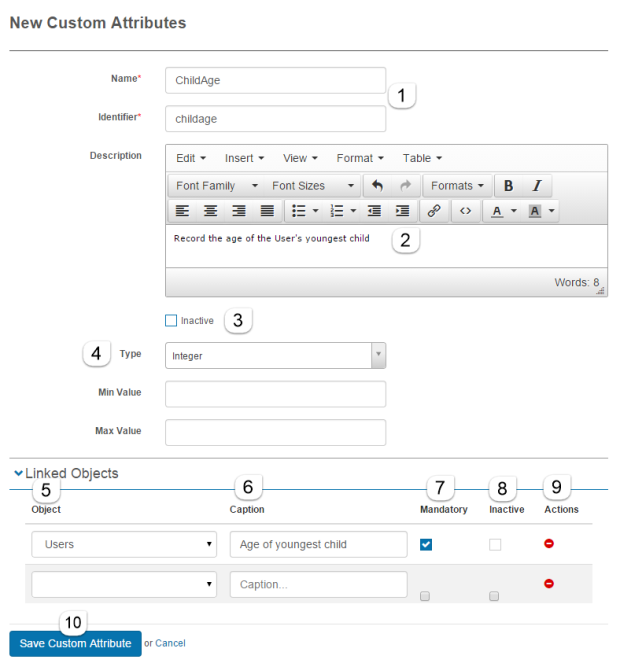Click the text color button
Screen dimensions: 620x663
point(498,211)
